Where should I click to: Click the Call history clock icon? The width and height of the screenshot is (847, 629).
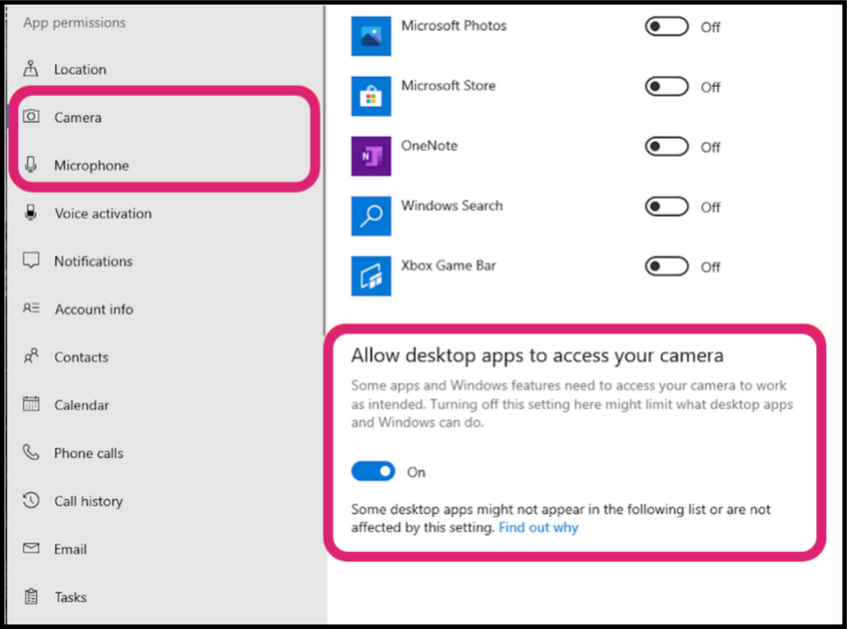pyautogui.click(x=31, y=500)
